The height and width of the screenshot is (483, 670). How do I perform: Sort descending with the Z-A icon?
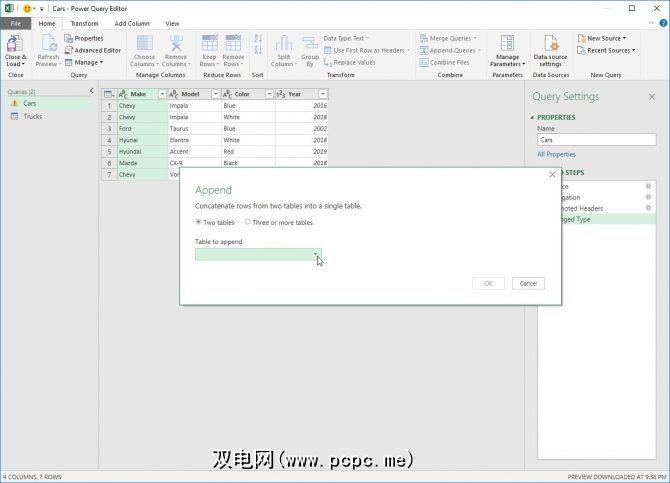coord(258,50)
